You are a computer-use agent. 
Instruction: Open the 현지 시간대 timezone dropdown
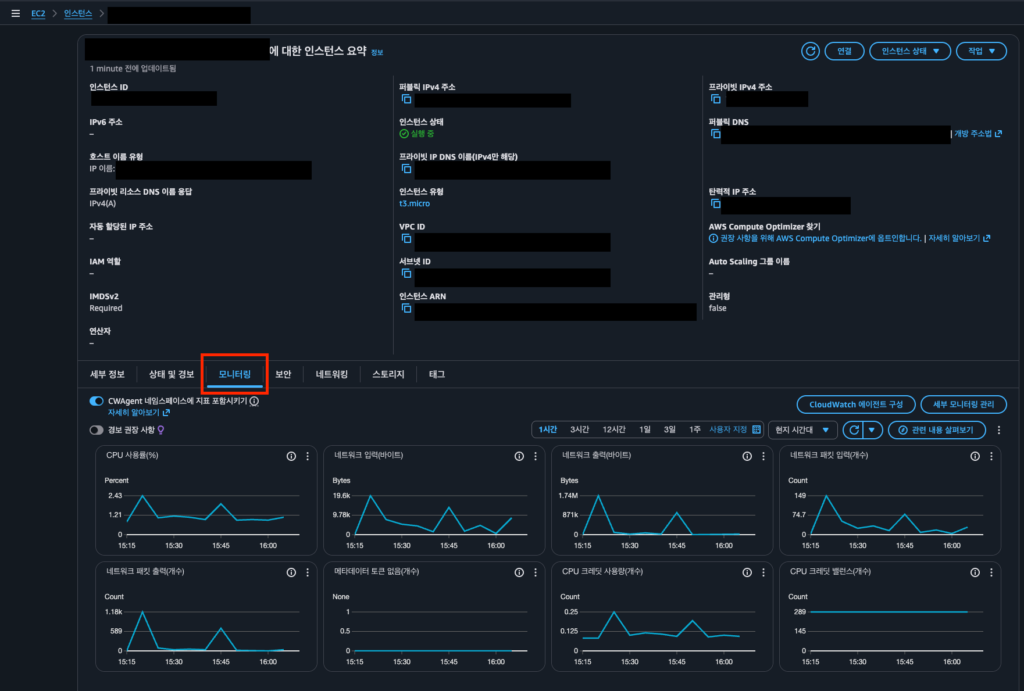coord(802,430)
